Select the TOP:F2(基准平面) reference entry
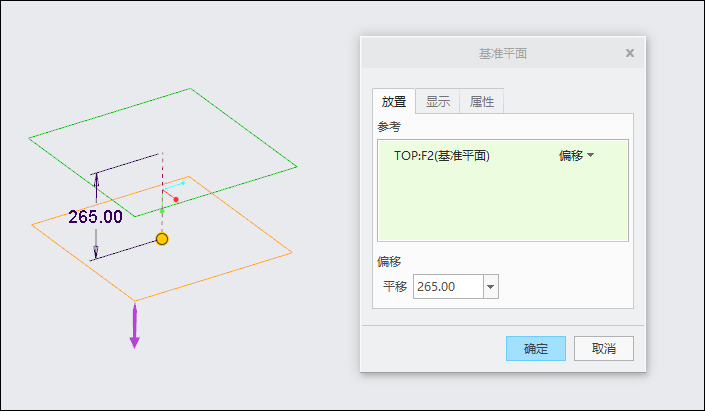Viewport: 705px width, 411px height. (441, 156)
